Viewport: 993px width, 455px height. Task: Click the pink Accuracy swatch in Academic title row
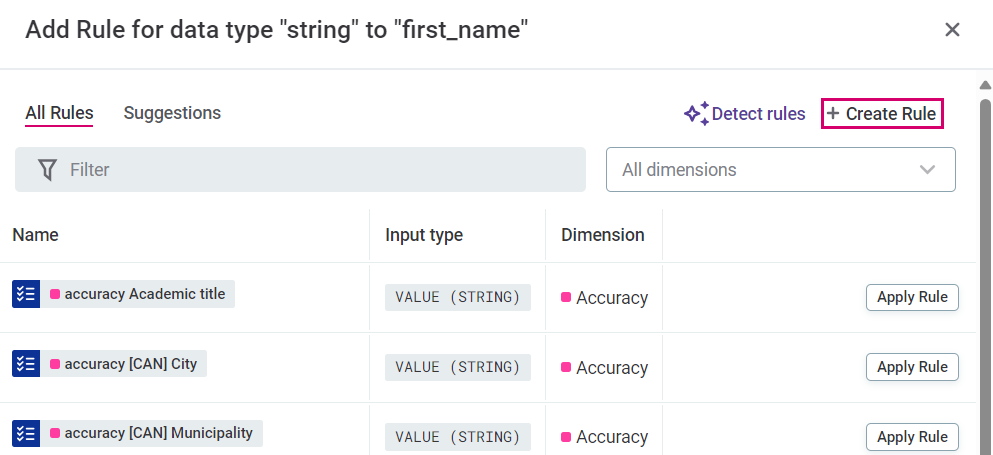566,297
